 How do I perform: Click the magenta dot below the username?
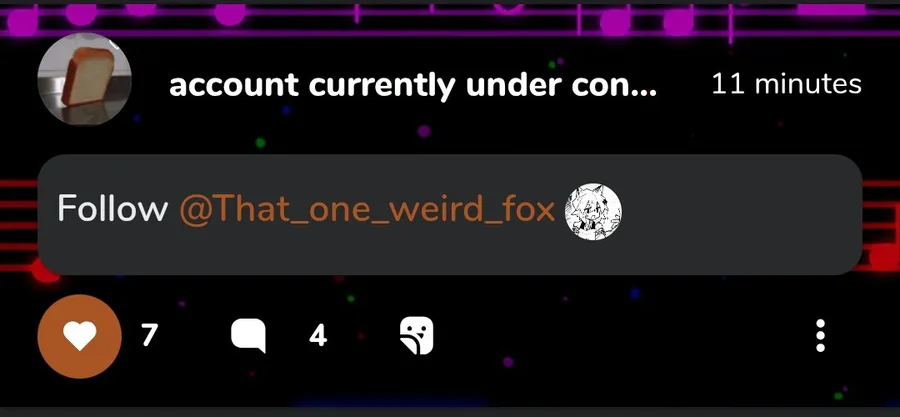pos(424,131)
